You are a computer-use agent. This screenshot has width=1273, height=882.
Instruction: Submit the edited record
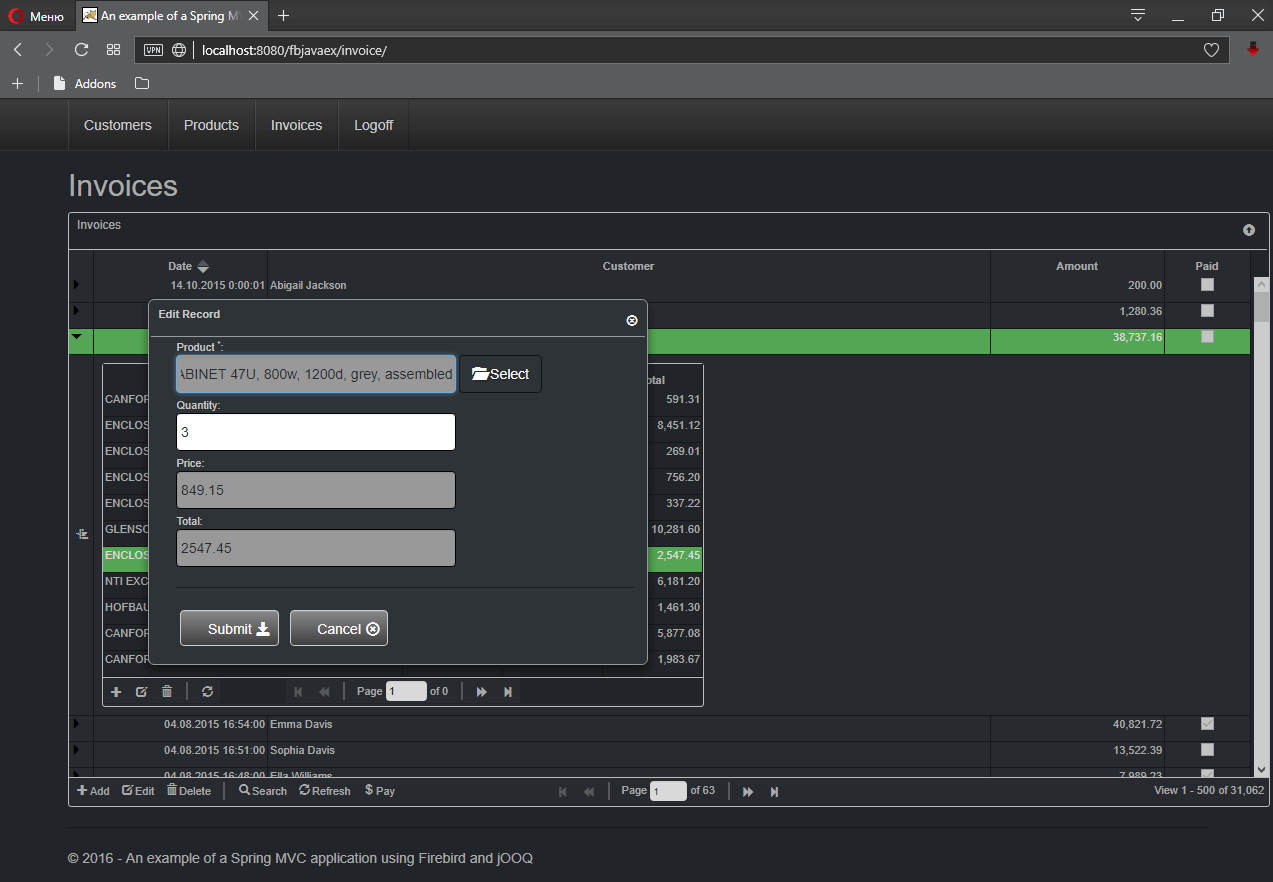229,629
